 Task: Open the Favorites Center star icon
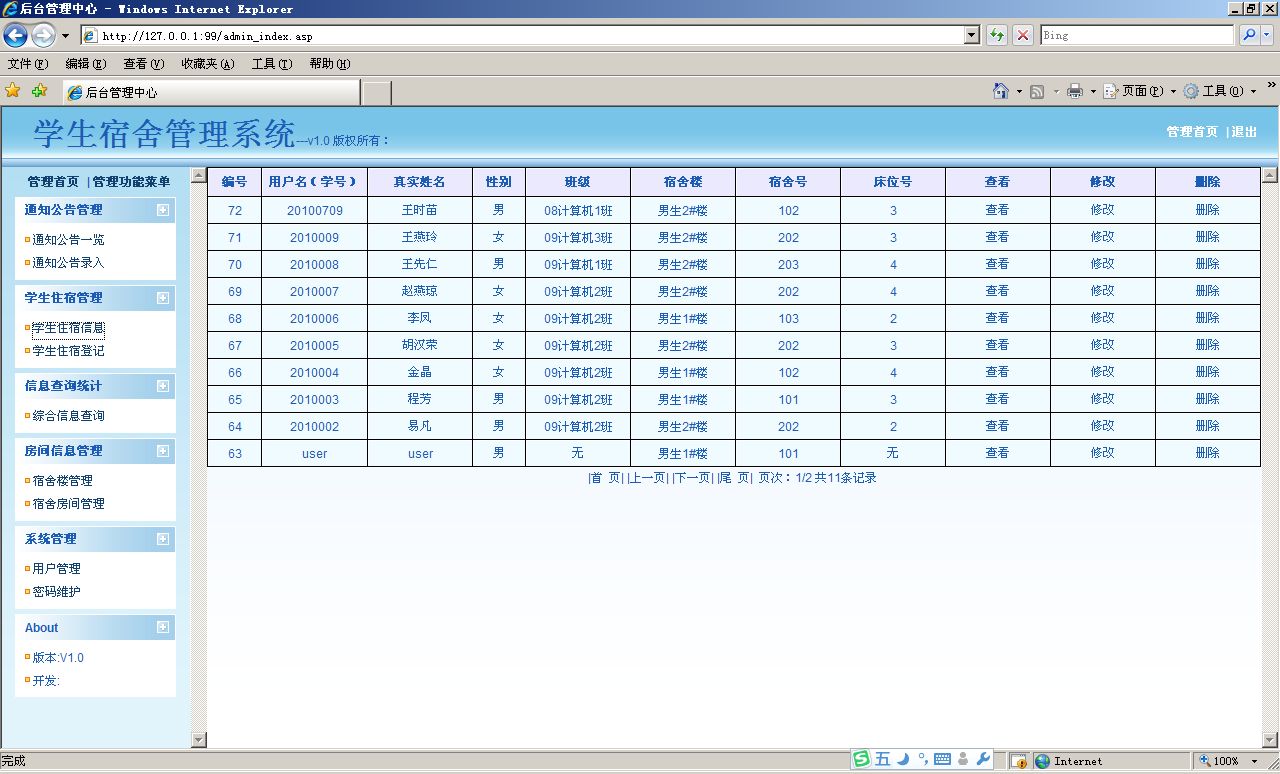(13, 91)
